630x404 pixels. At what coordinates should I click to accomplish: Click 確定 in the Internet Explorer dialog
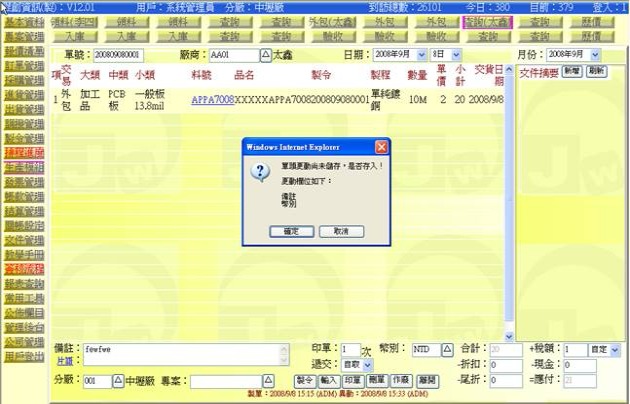coord(291,231)
